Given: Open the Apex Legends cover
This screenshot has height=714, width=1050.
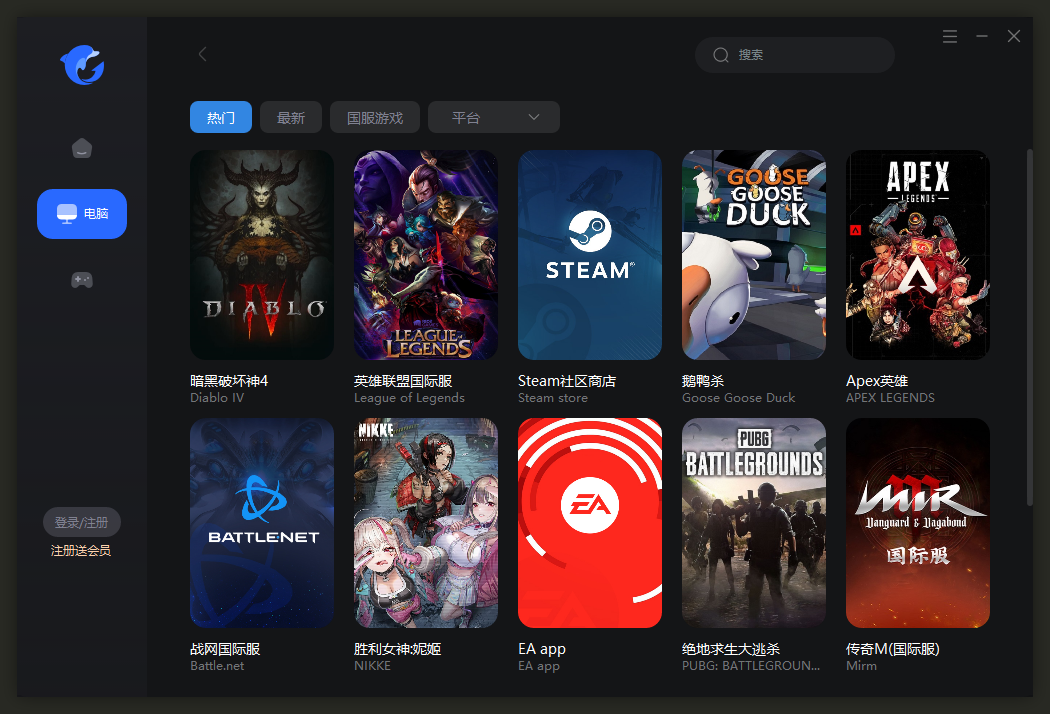Looking at the screenshot, I should [918, 255].
